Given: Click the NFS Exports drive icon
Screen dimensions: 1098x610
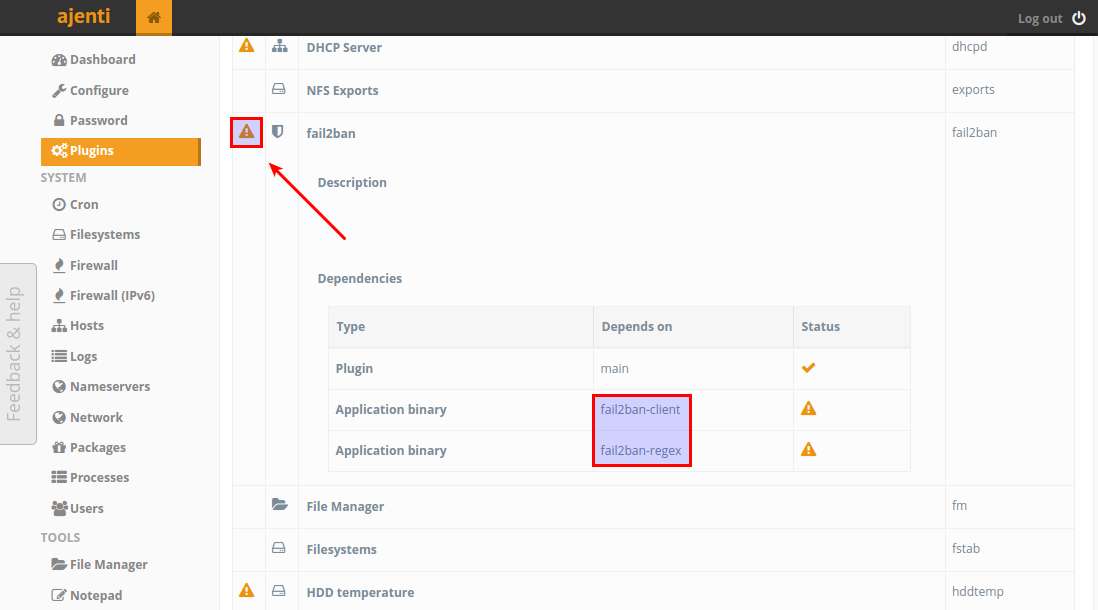Looking at the screenshot, I should click(x=279, y=89).
